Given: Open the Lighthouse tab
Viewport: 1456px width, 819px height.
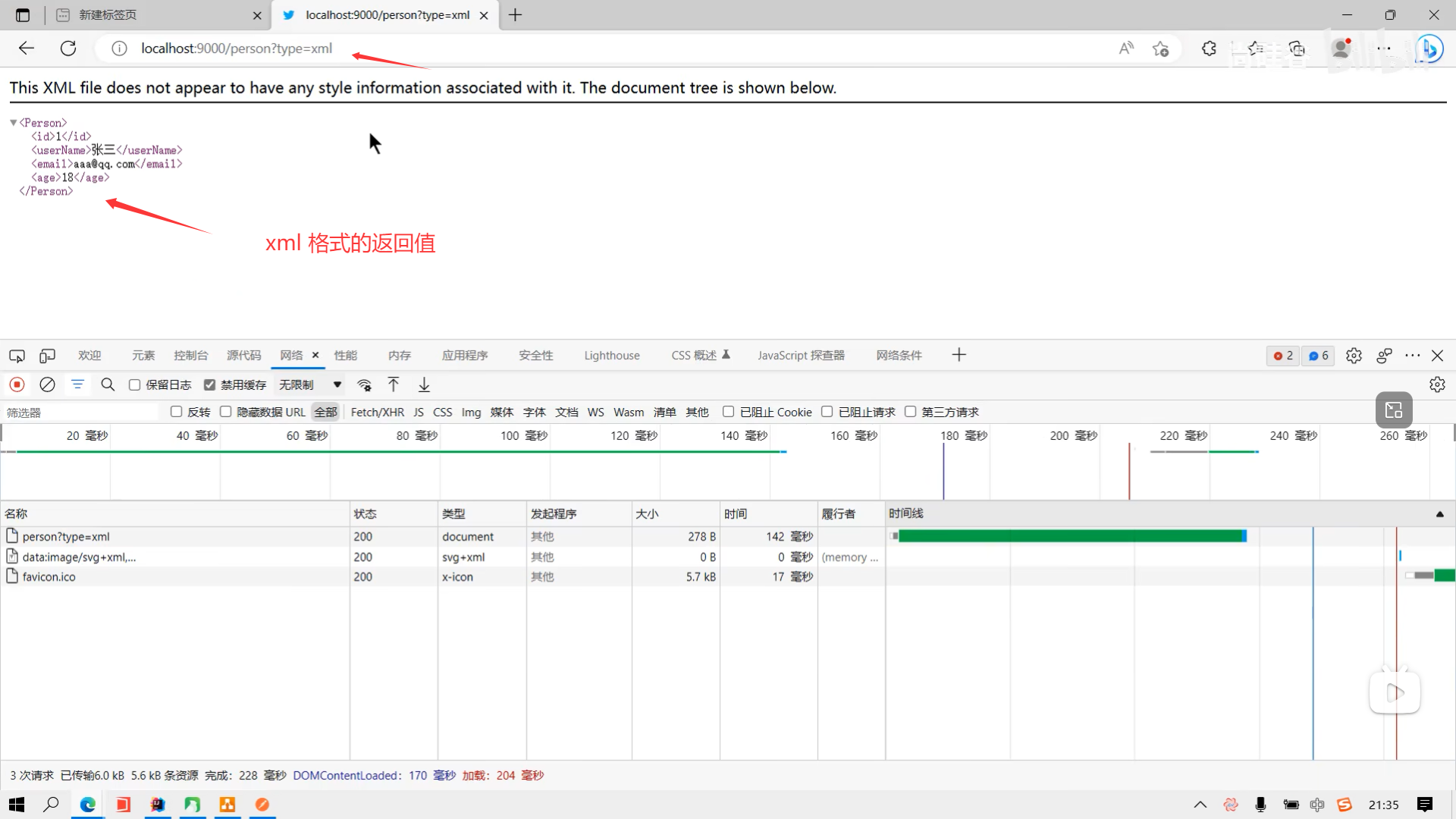Looking at the screenshot, I should click(x=611, y=356).
